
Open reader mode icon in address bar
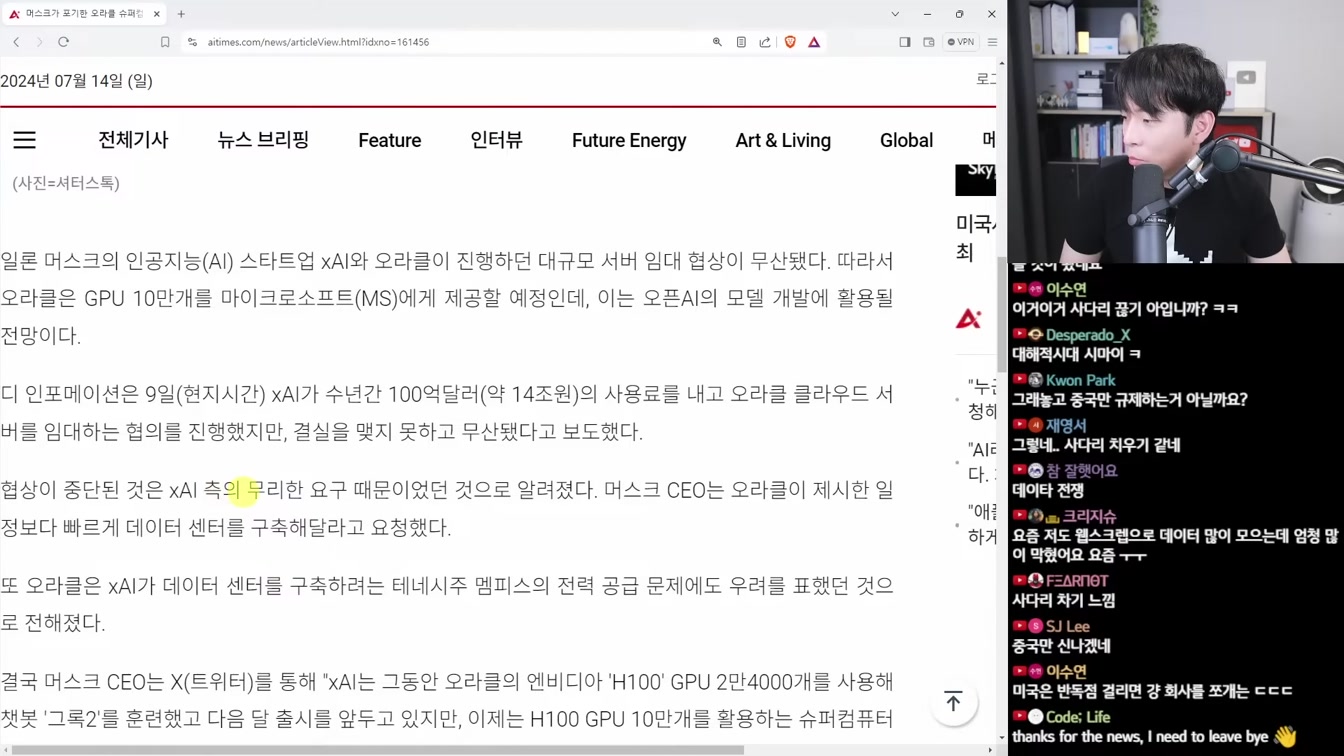point(741,42)
